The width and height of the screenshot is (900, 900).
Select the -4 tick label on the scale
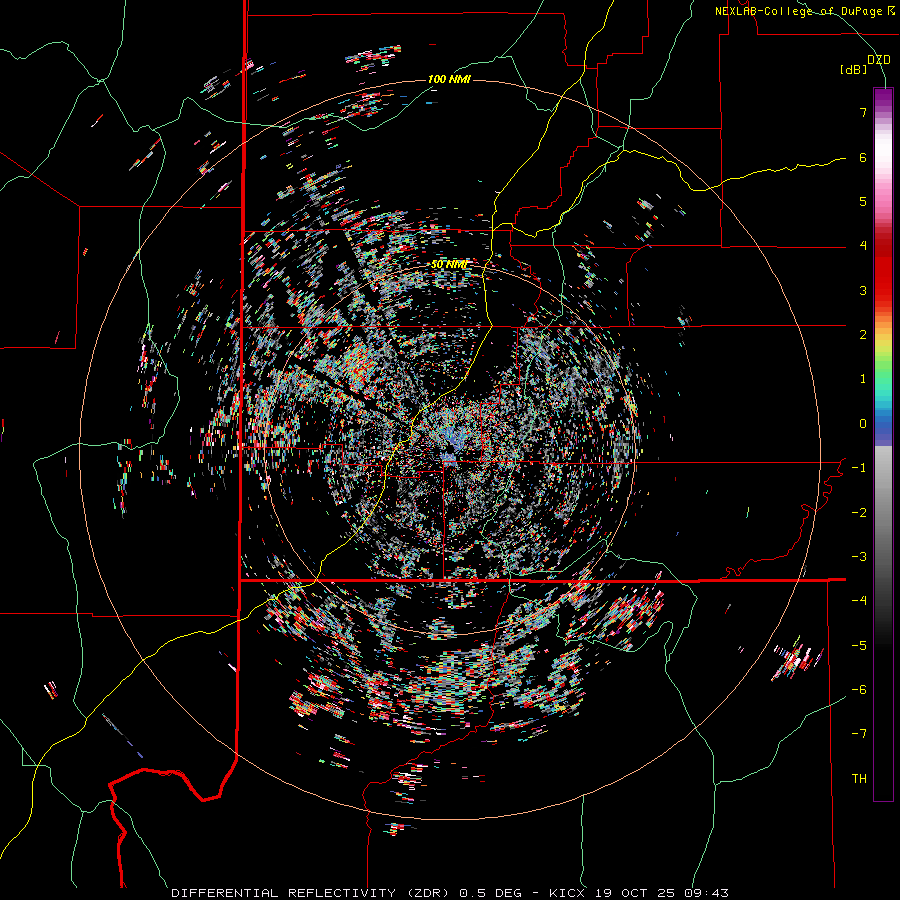(x=859, y=601)
